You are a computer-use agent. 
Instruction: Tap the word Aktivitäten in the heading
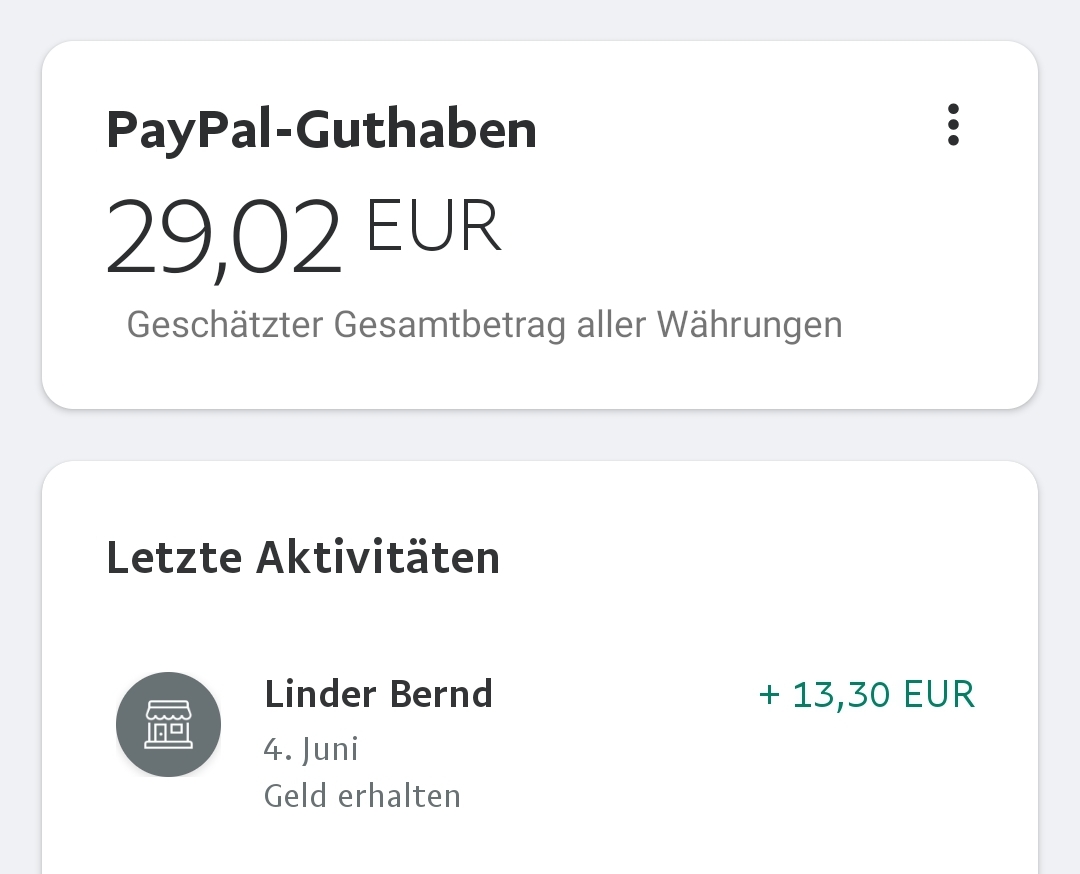click(x=377, y=556)
